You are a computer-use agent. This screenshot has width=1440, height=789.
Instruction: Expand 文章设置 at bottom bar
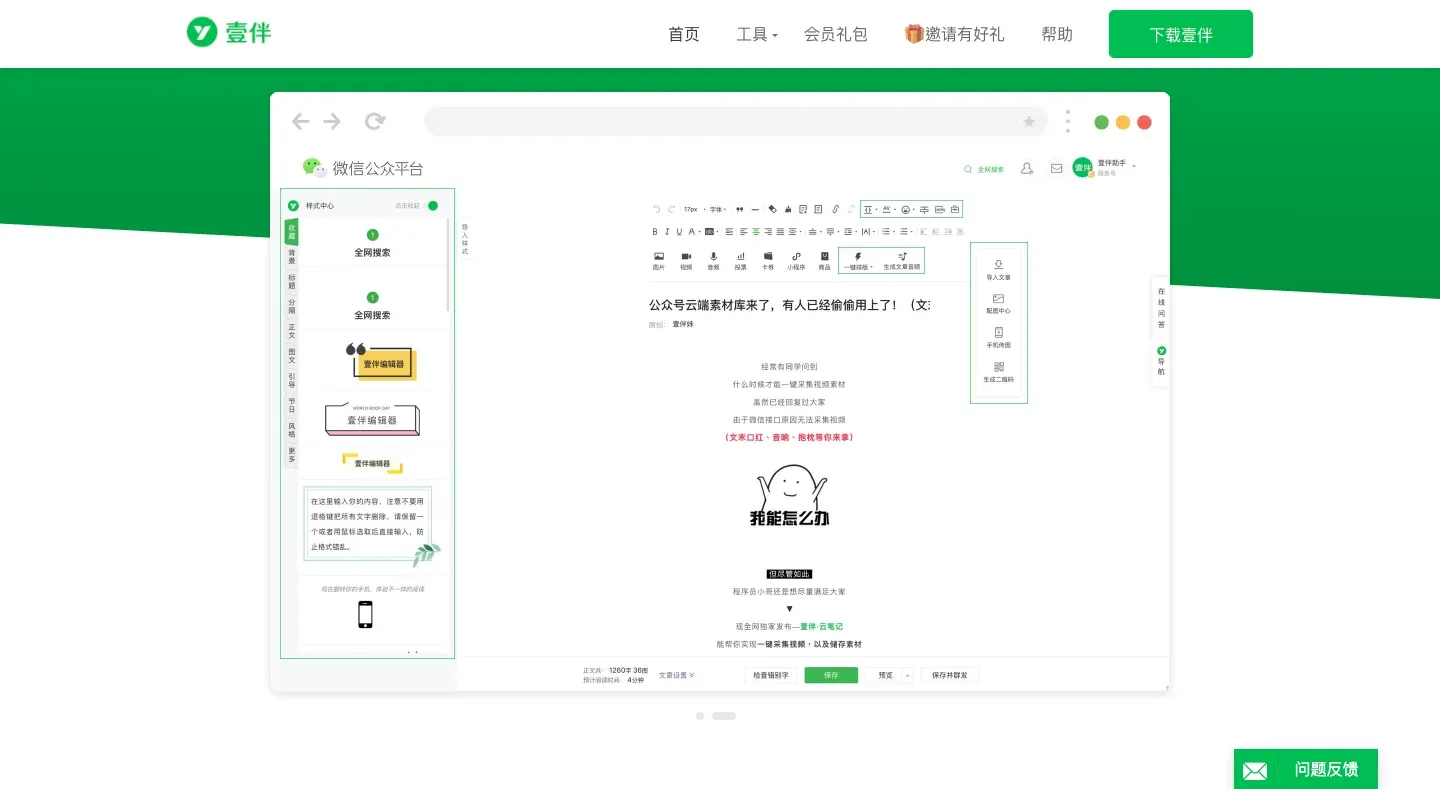click(x=676, y=675)
